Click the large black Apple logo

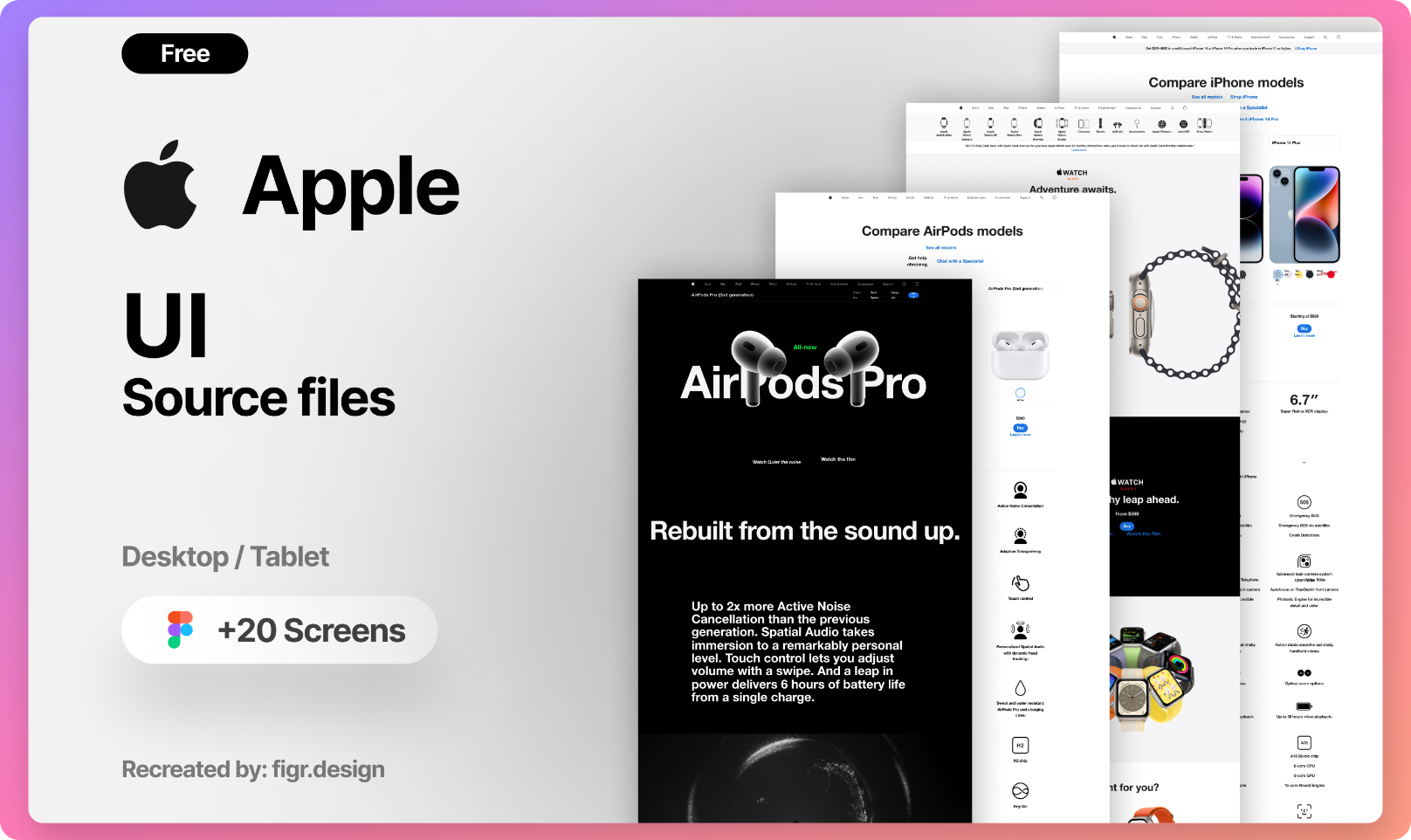[x=161, y=184]
